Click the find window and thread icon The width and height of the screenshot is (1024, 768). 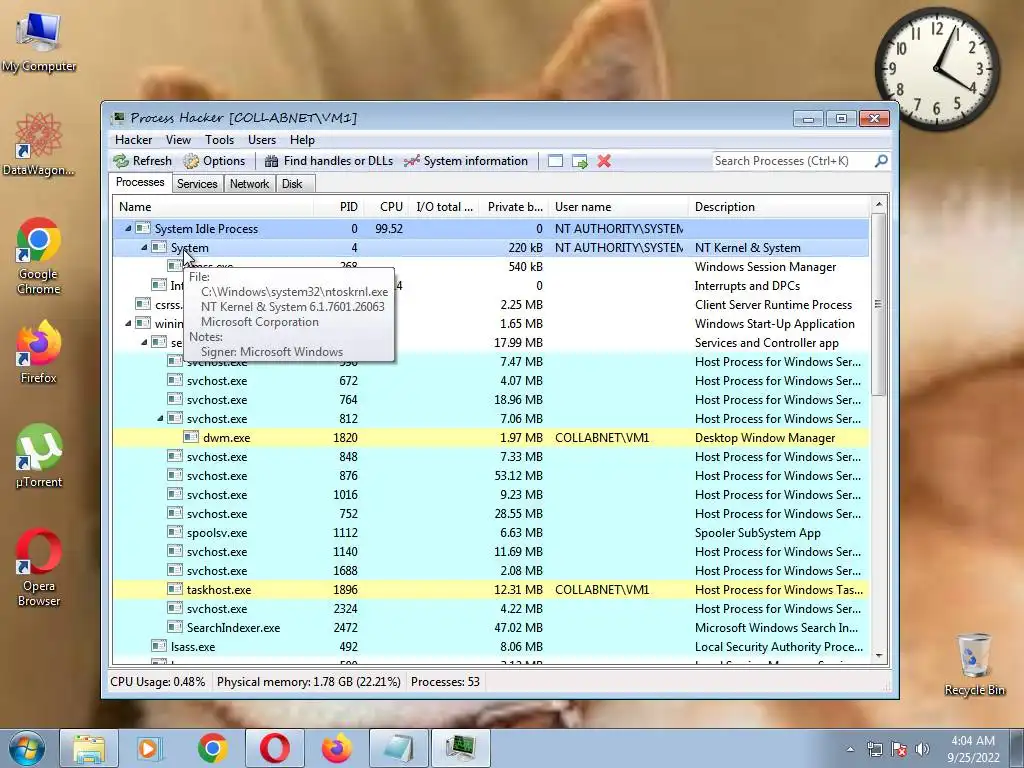(579, 161)
